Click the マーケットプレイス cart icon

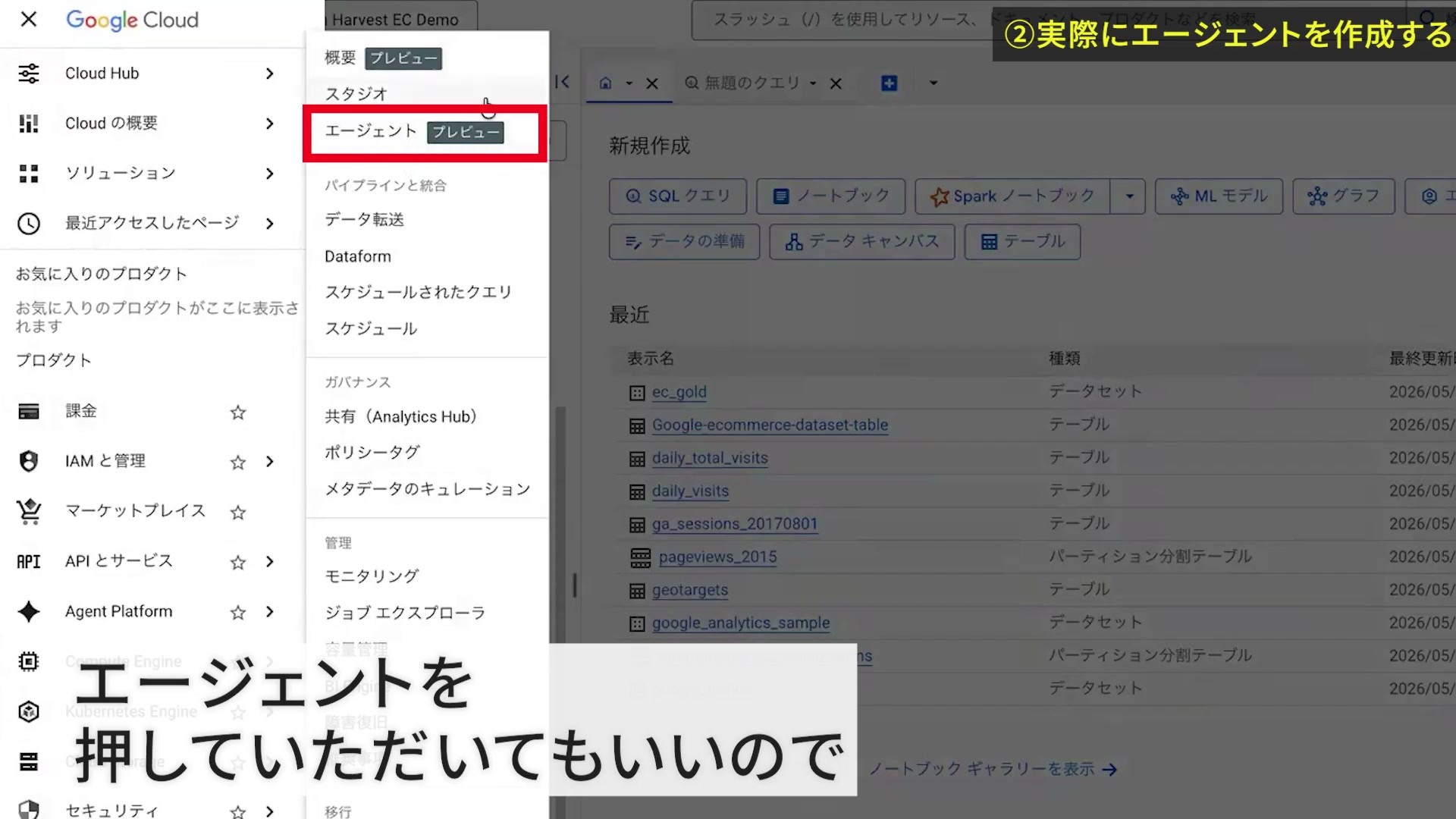click(x=29, y=512)
